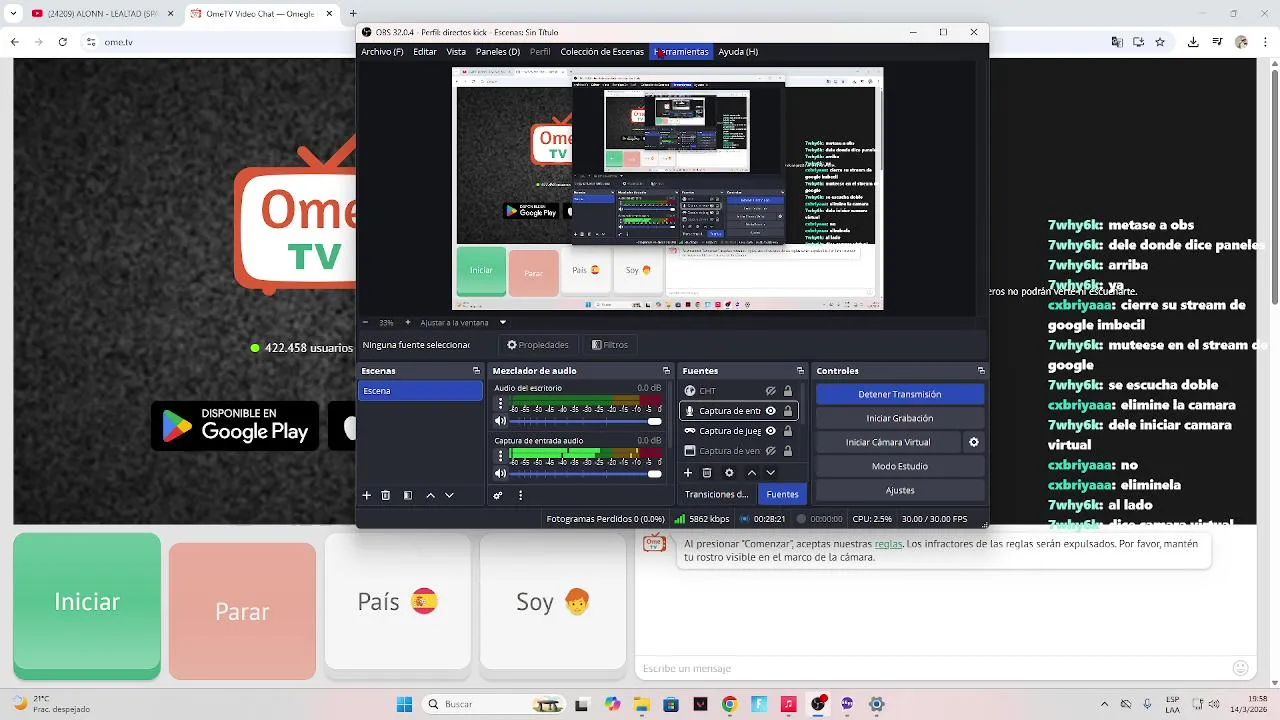Viewport: 1280px width, 720px height.
Task: Click Parar button on OmeTV page
Action: coord(242,611)
